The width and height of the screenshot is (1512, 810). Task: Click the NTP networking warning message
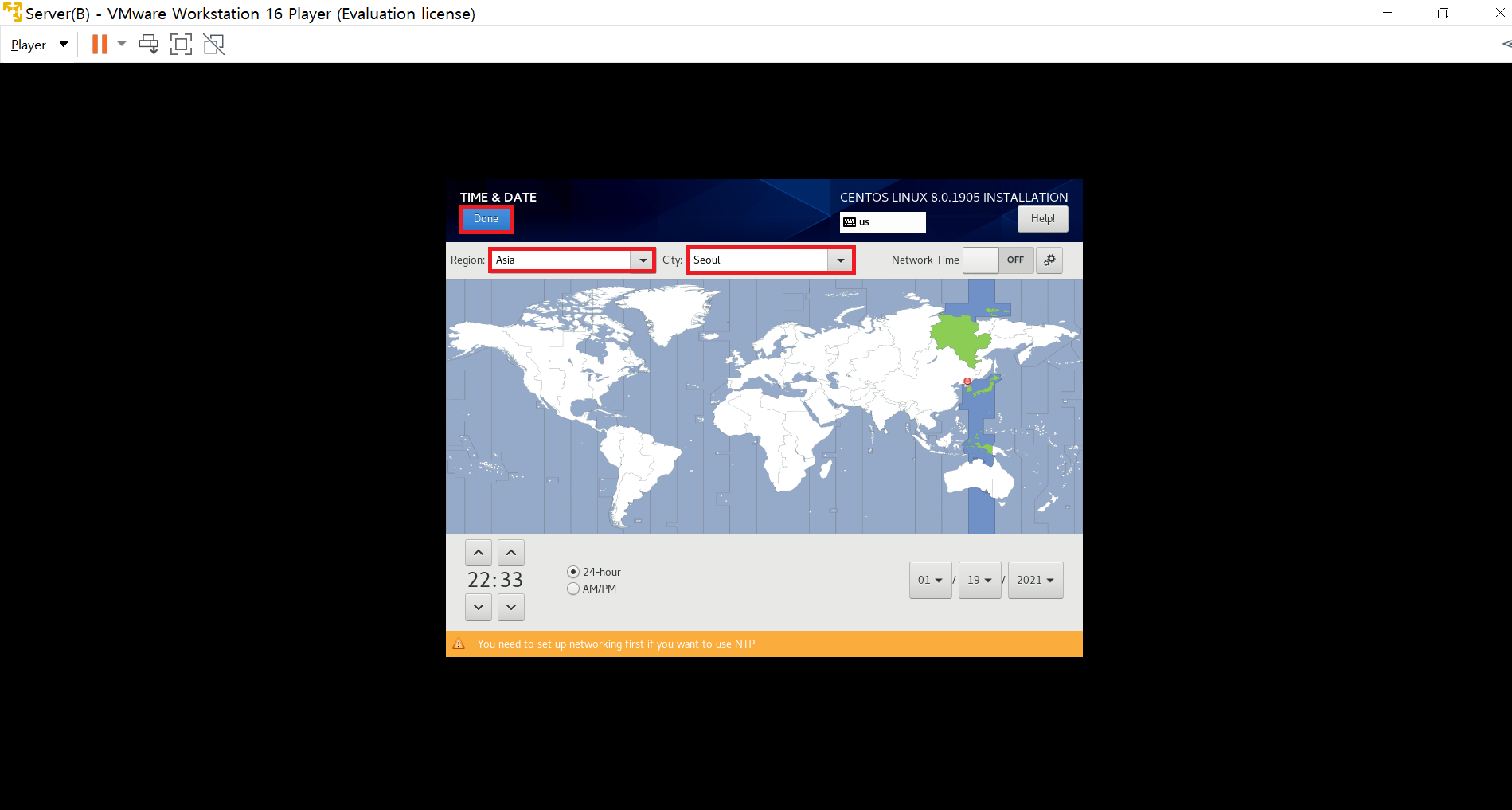click(x=616, y=644)
